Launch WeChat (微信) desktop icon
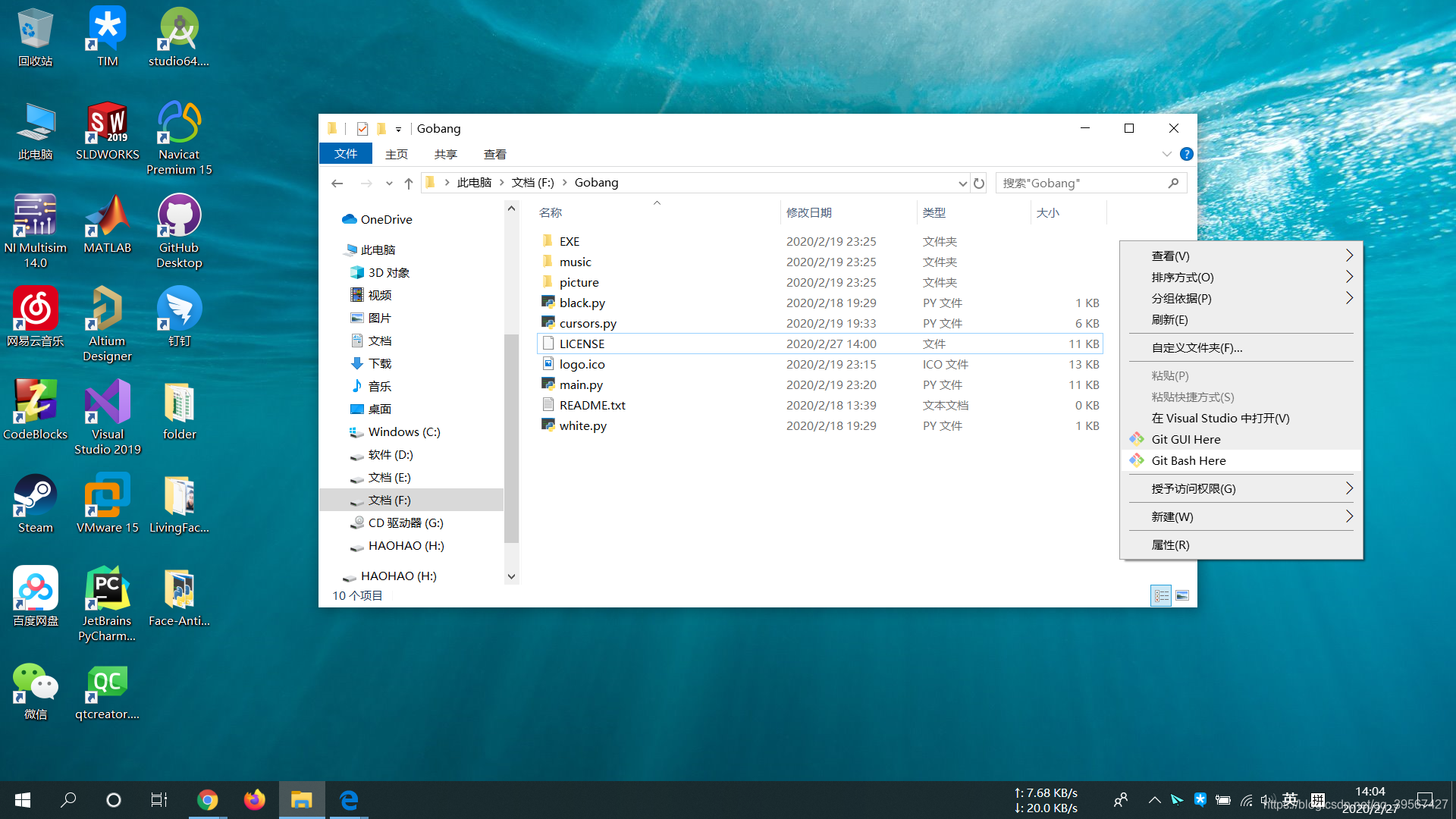 click(x=35, y=691)
